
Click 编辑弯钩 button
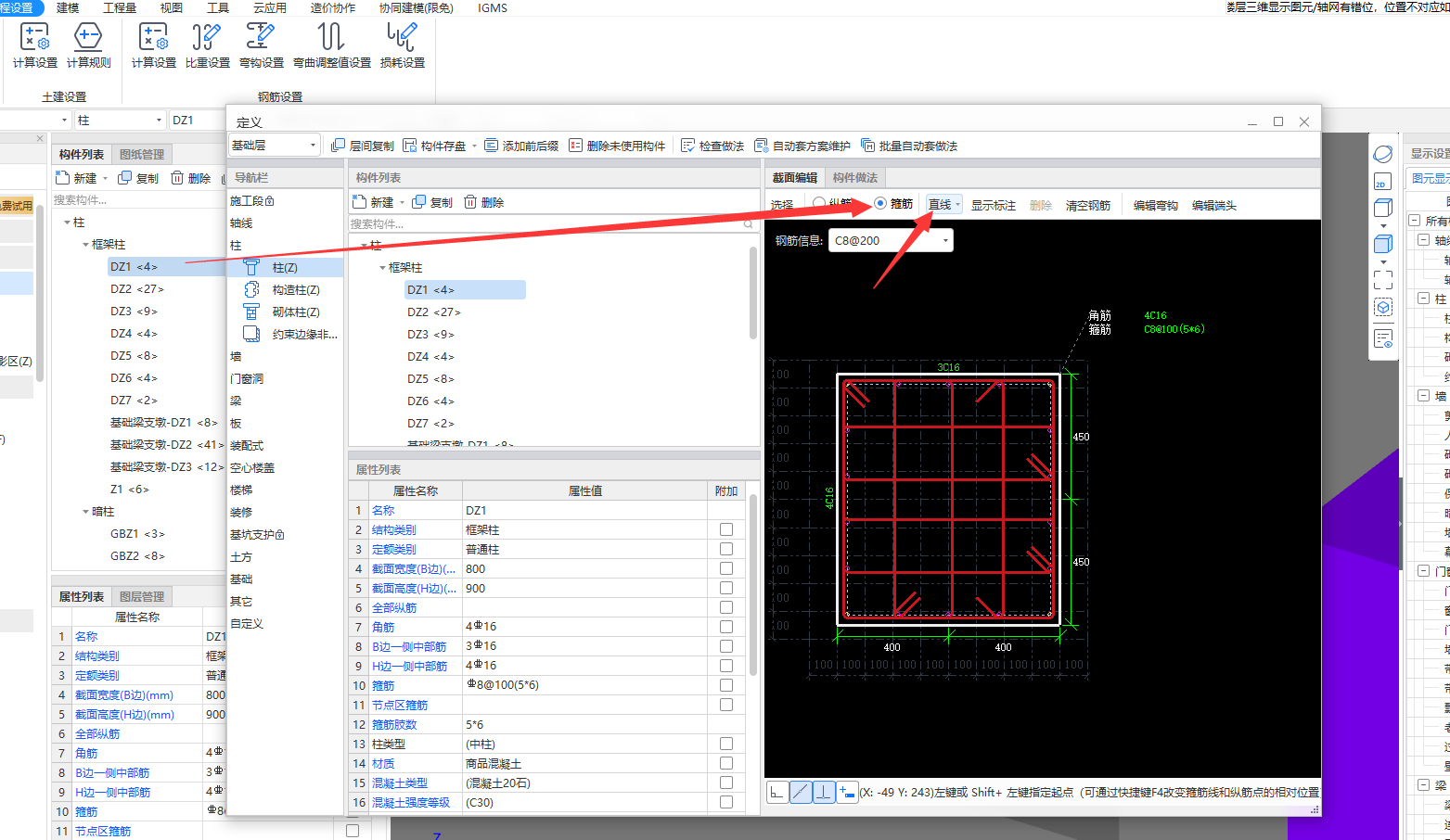click(1155, 205)
